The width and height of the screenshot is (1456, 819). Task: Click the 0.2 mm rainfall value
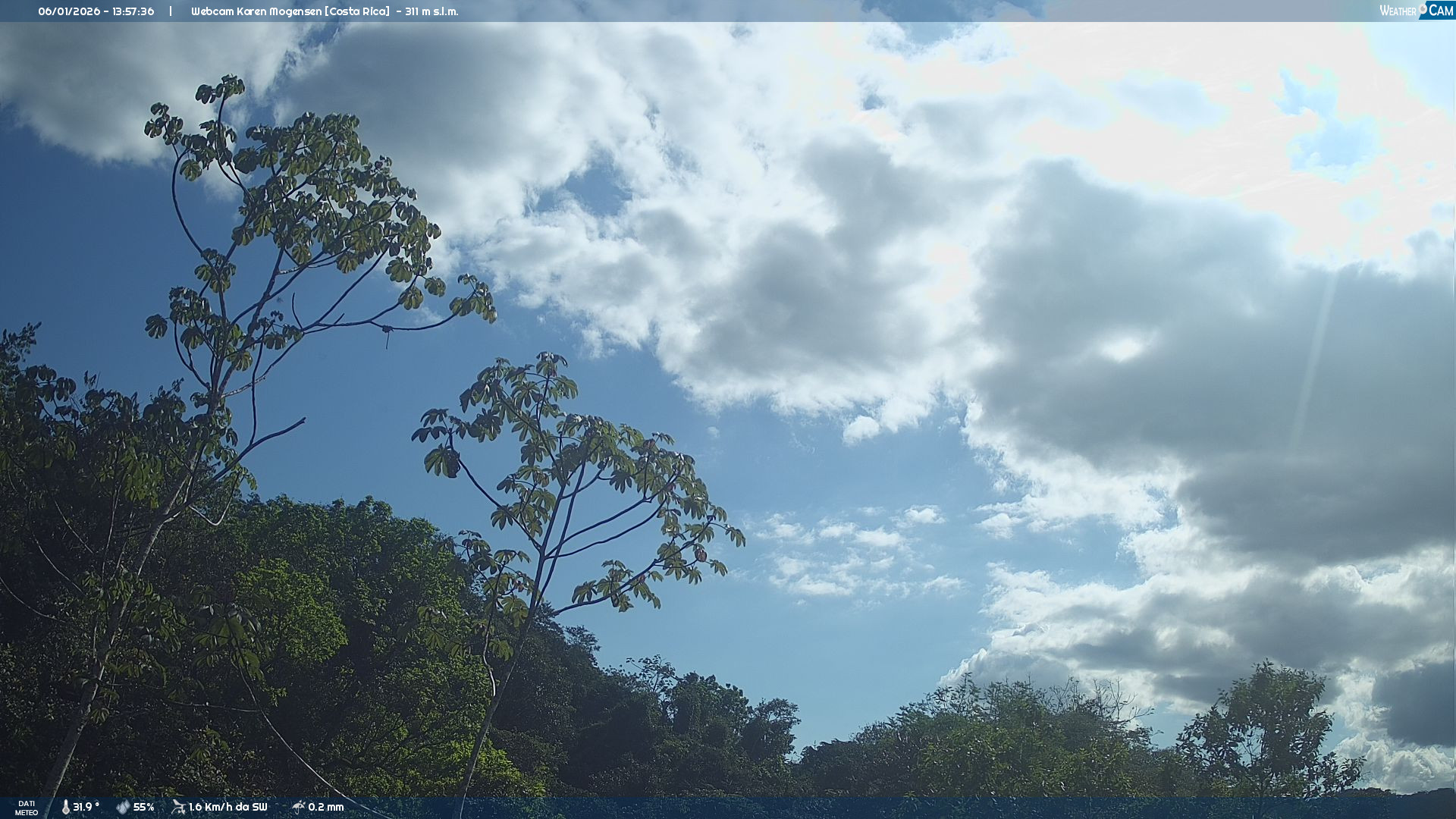pyautogui.click(x=326, y=808)
